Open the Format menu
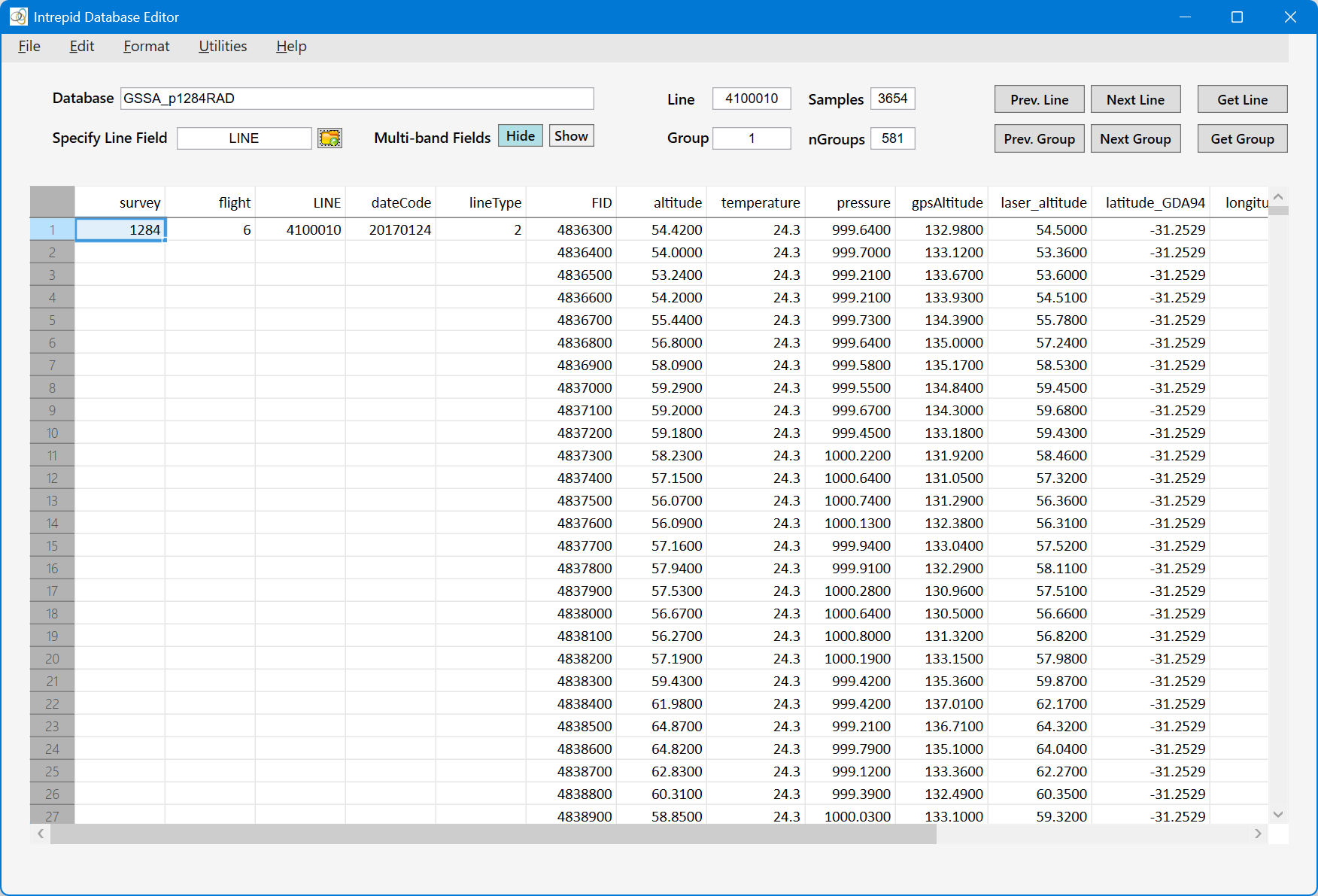 (147, 47)
